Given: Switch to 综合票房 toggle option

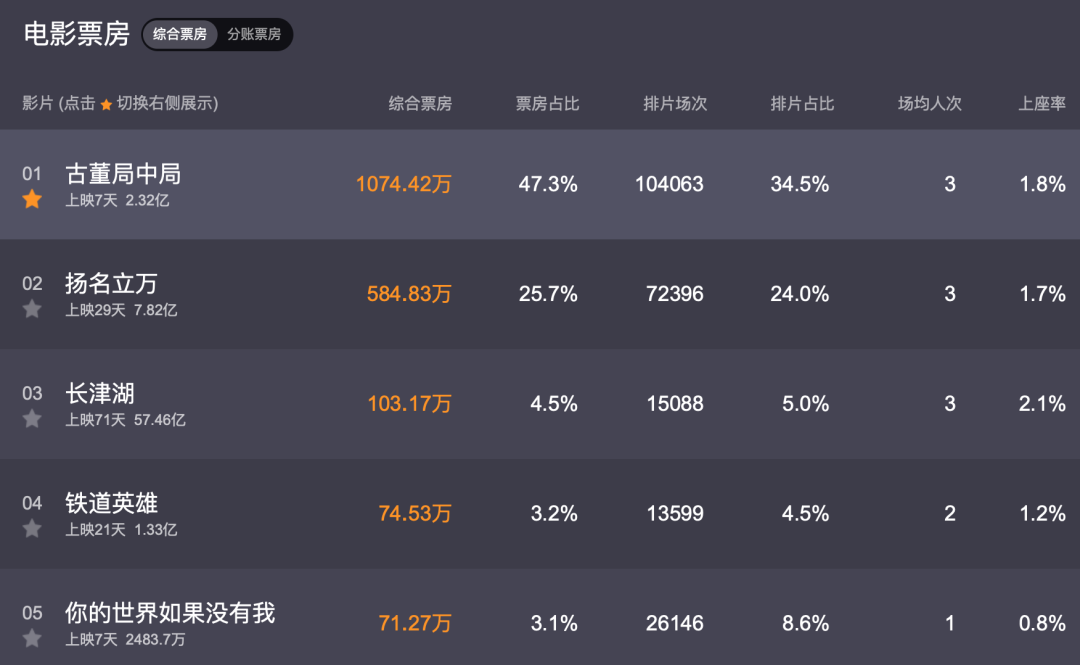Looking at the screenshot, I should coord(180,34).
